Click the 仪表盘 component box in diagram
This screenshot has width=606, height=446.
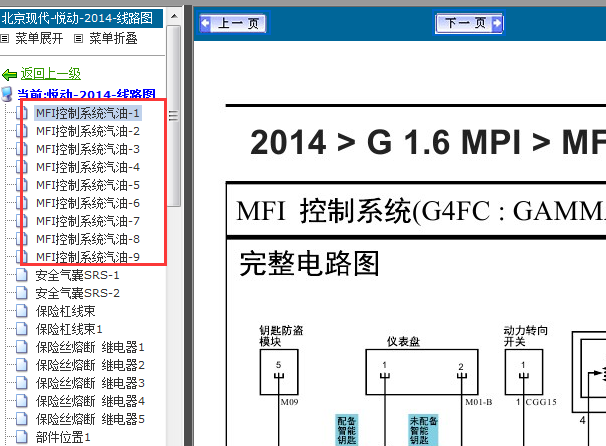pos(422,372)
